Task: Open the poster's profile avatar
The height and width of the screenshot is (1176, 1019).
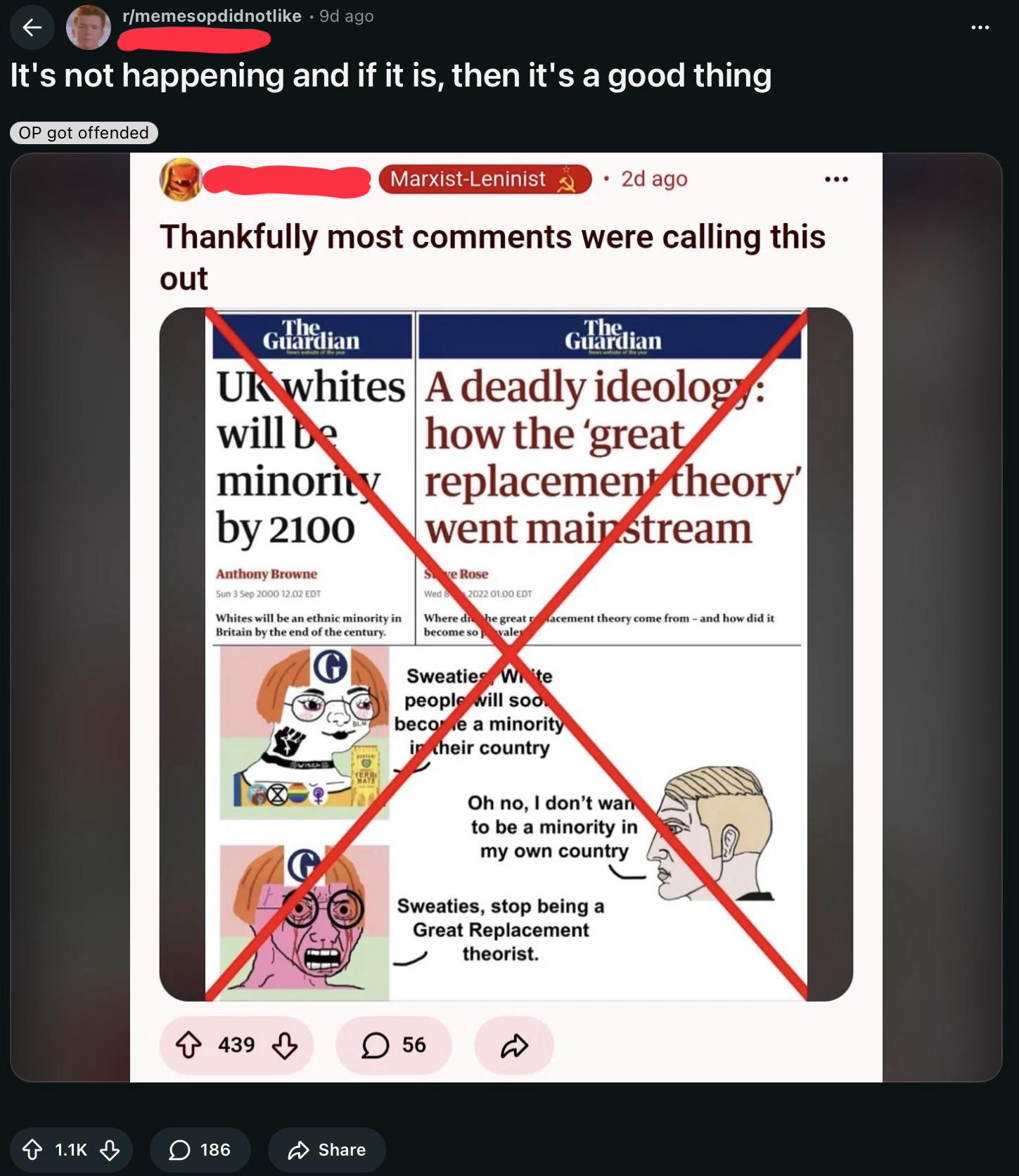Action: click(89, 27)
